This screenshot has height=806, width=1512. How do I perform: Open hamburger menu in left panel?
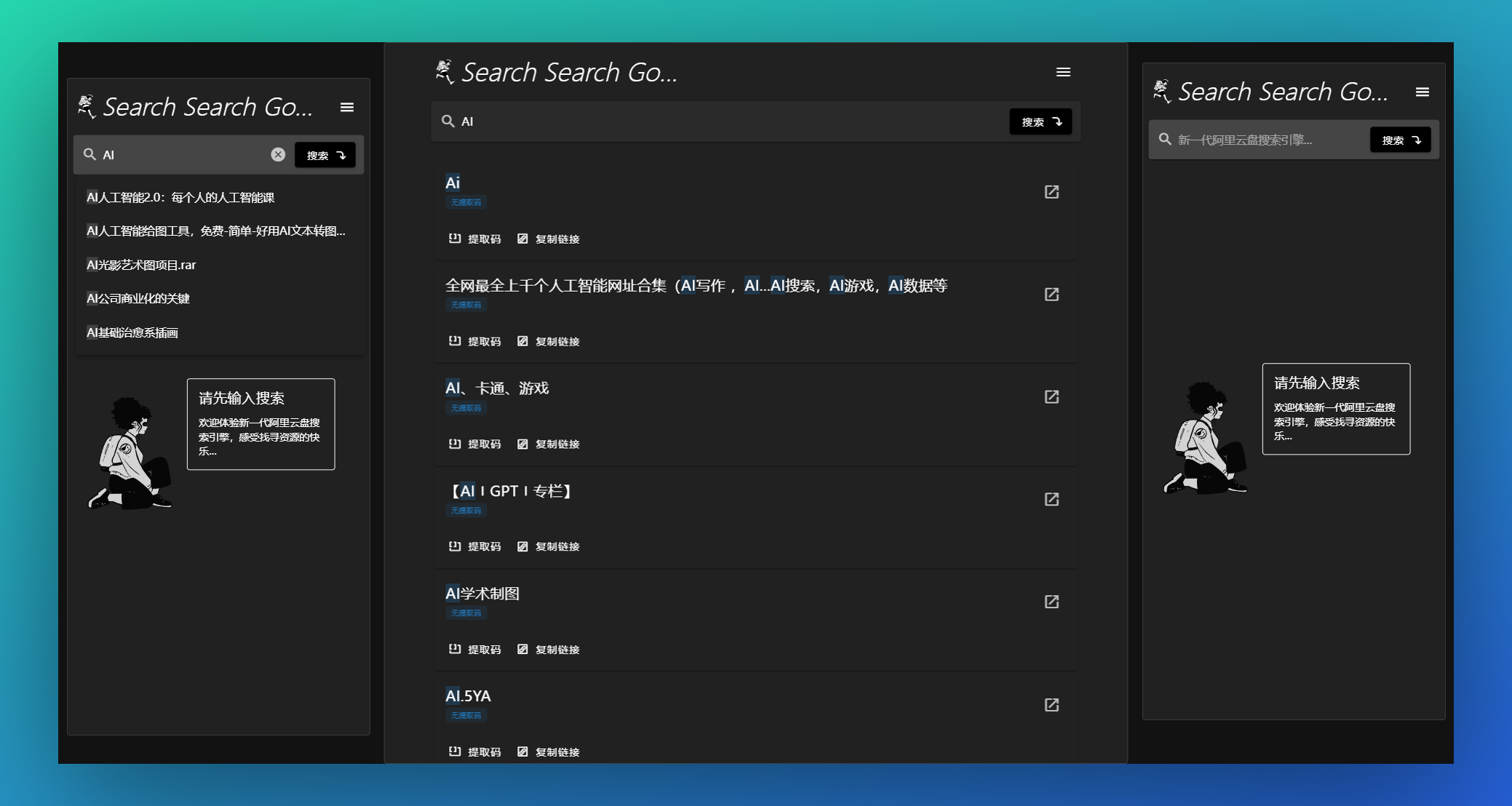[x=347, y=108]
